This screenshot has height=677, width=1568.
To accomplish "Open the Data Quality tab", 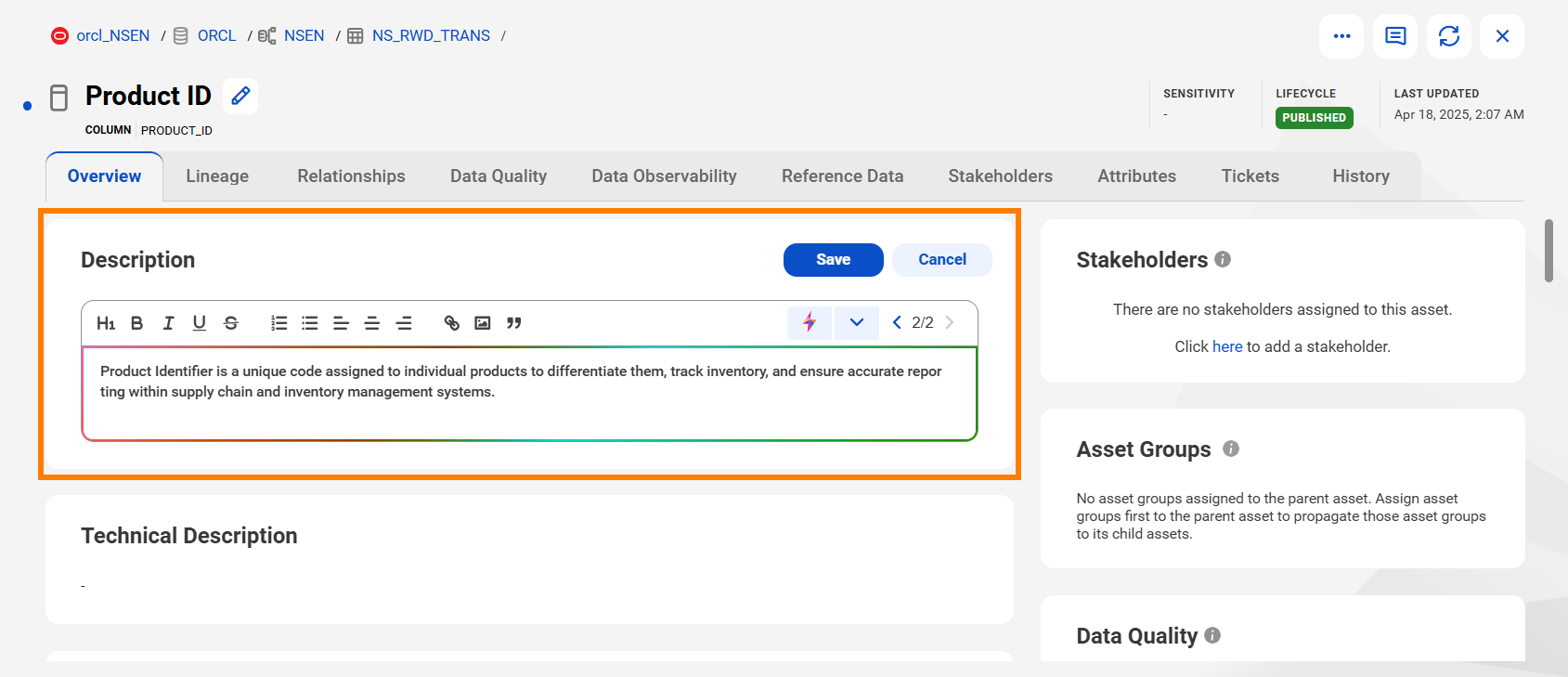I will [499, 176].
